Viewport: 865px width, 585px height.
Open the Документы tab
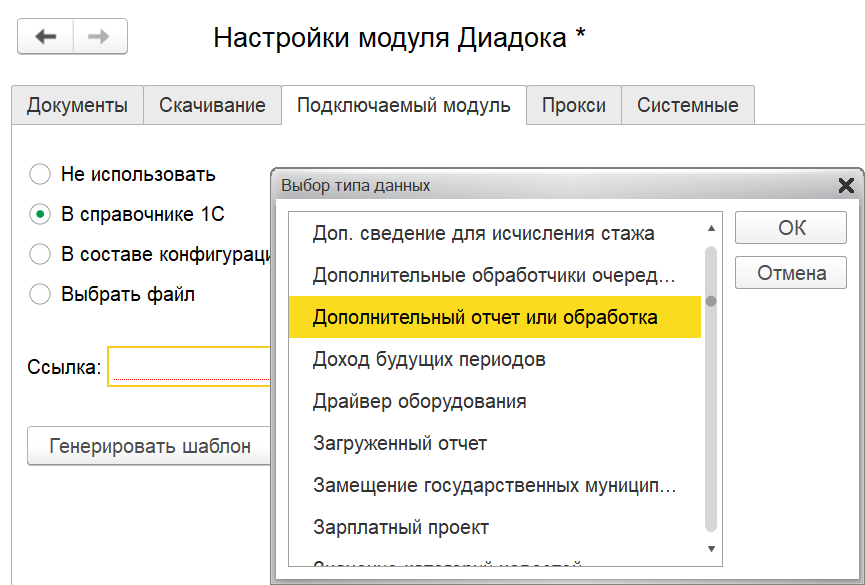coord(77,105)
